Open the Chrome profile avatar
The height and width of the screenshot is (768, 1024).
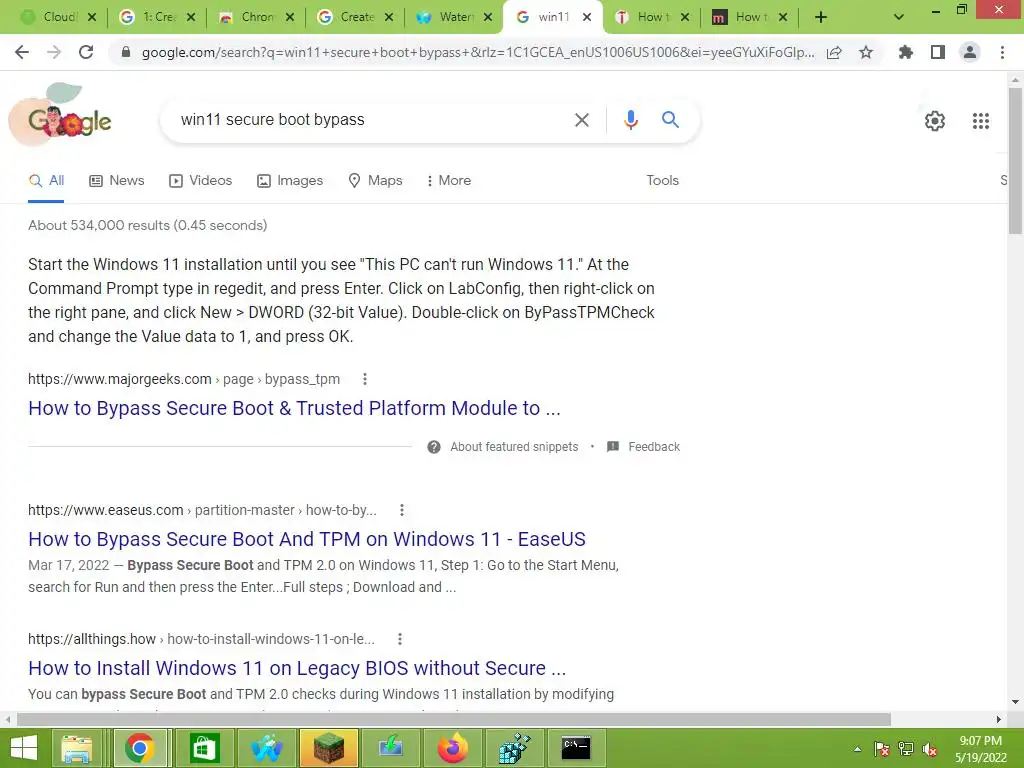pos(970,52)
